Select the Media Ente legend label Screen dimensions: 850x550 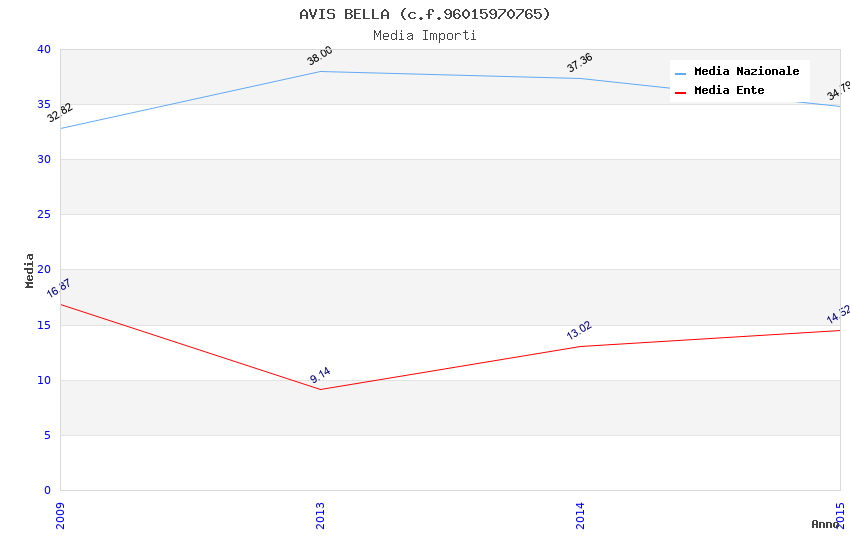point(729,91)
